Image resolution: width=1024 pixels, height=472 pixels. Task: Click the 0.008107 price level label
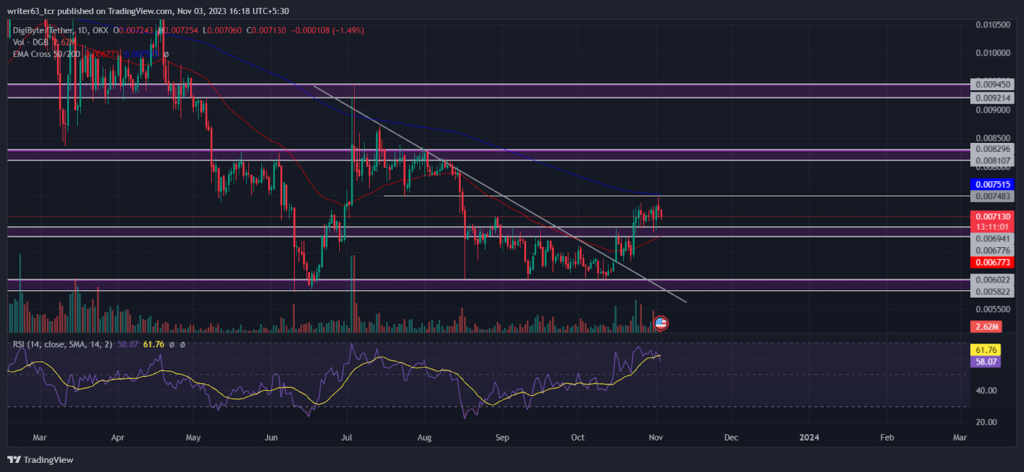click(991, 161)
